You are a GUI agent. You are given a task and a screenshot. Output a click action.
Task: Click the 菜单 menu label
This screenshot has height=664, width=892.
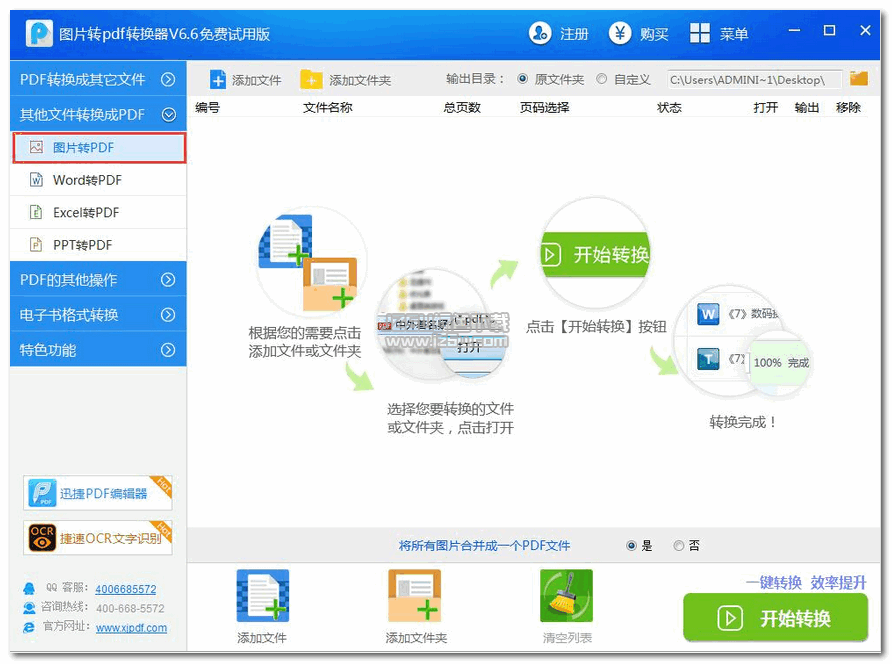734,34
